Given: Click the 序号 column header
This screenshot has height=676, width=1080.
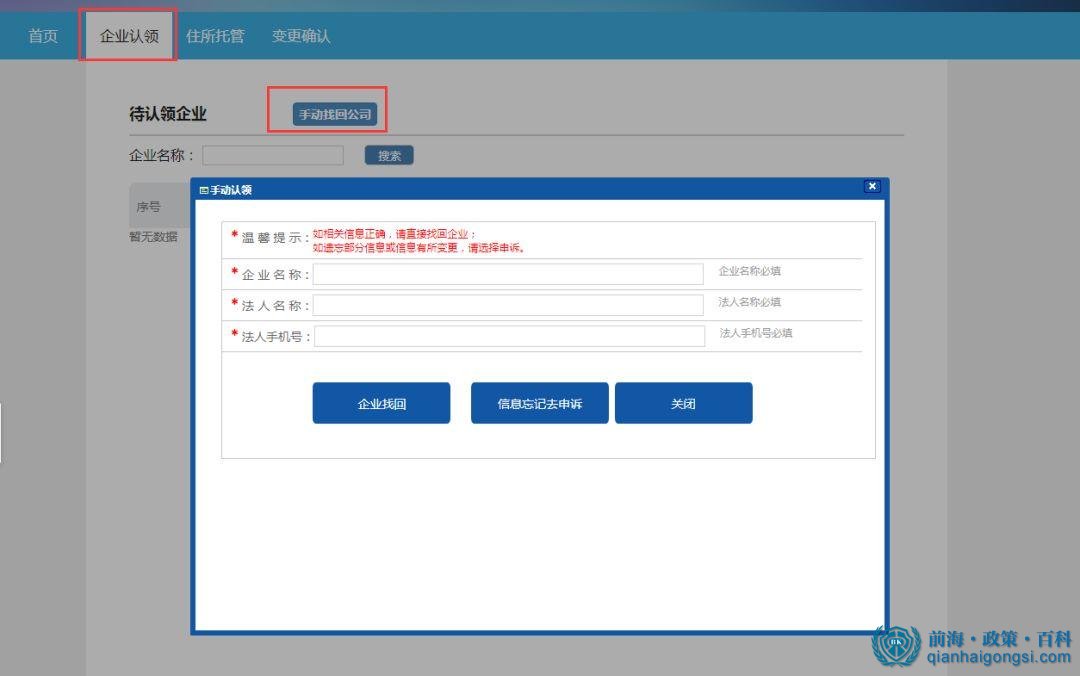Looking at the screenshot, I should [x=150, y=206].
